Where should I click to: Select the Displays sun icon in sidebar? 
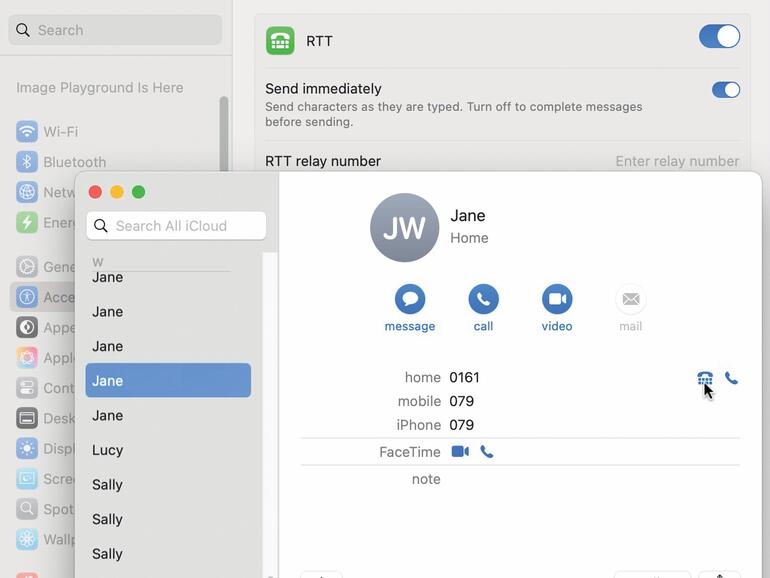pos(27,448)
